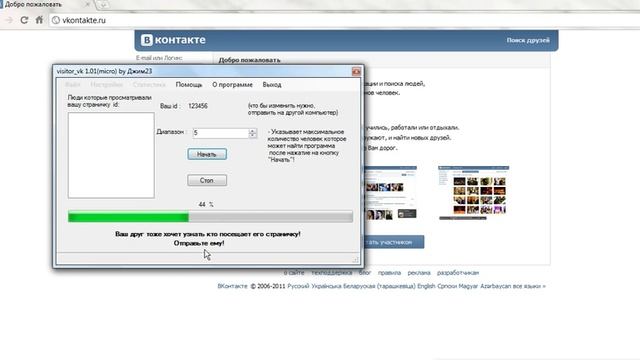The width and height of the screenshot is (640, 360).
Task: Click the 'Стоп' button
Action: pyautogui.click(x=207, y=180)
